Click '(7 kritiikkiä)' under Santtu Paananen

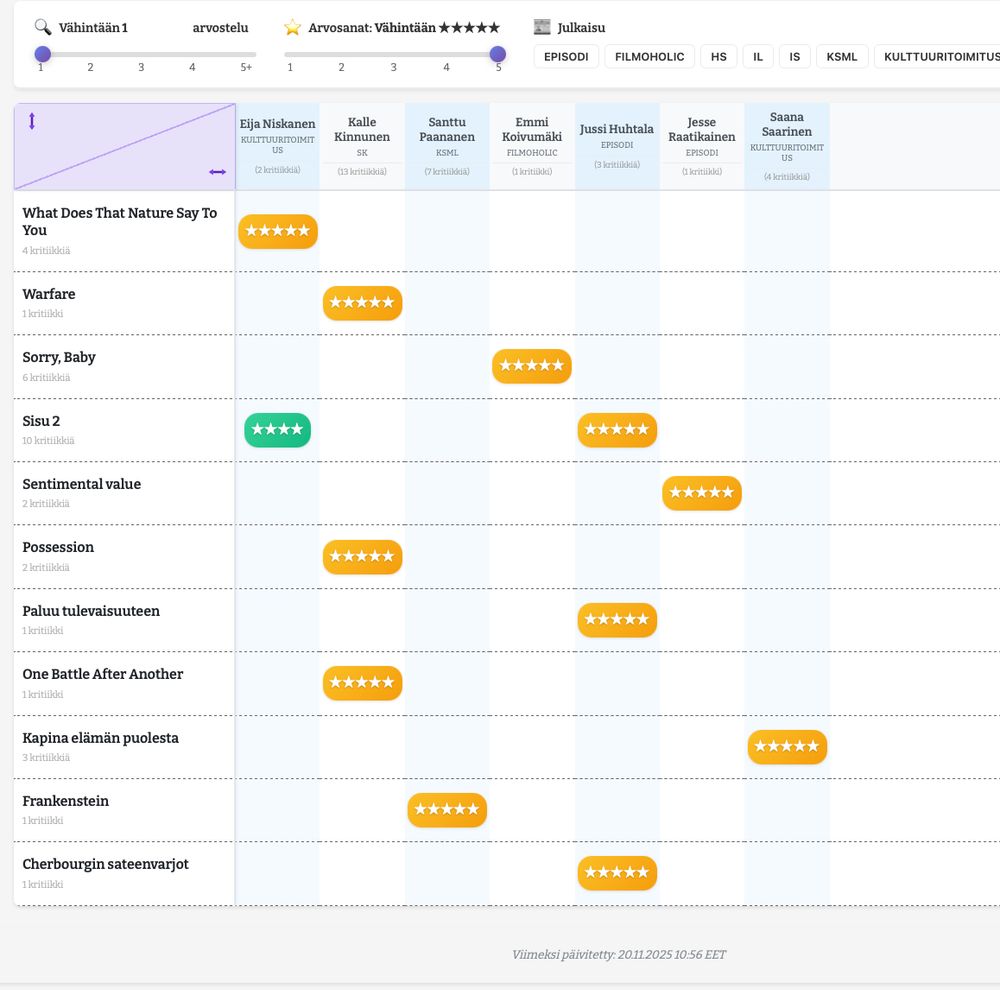(447, 172)
